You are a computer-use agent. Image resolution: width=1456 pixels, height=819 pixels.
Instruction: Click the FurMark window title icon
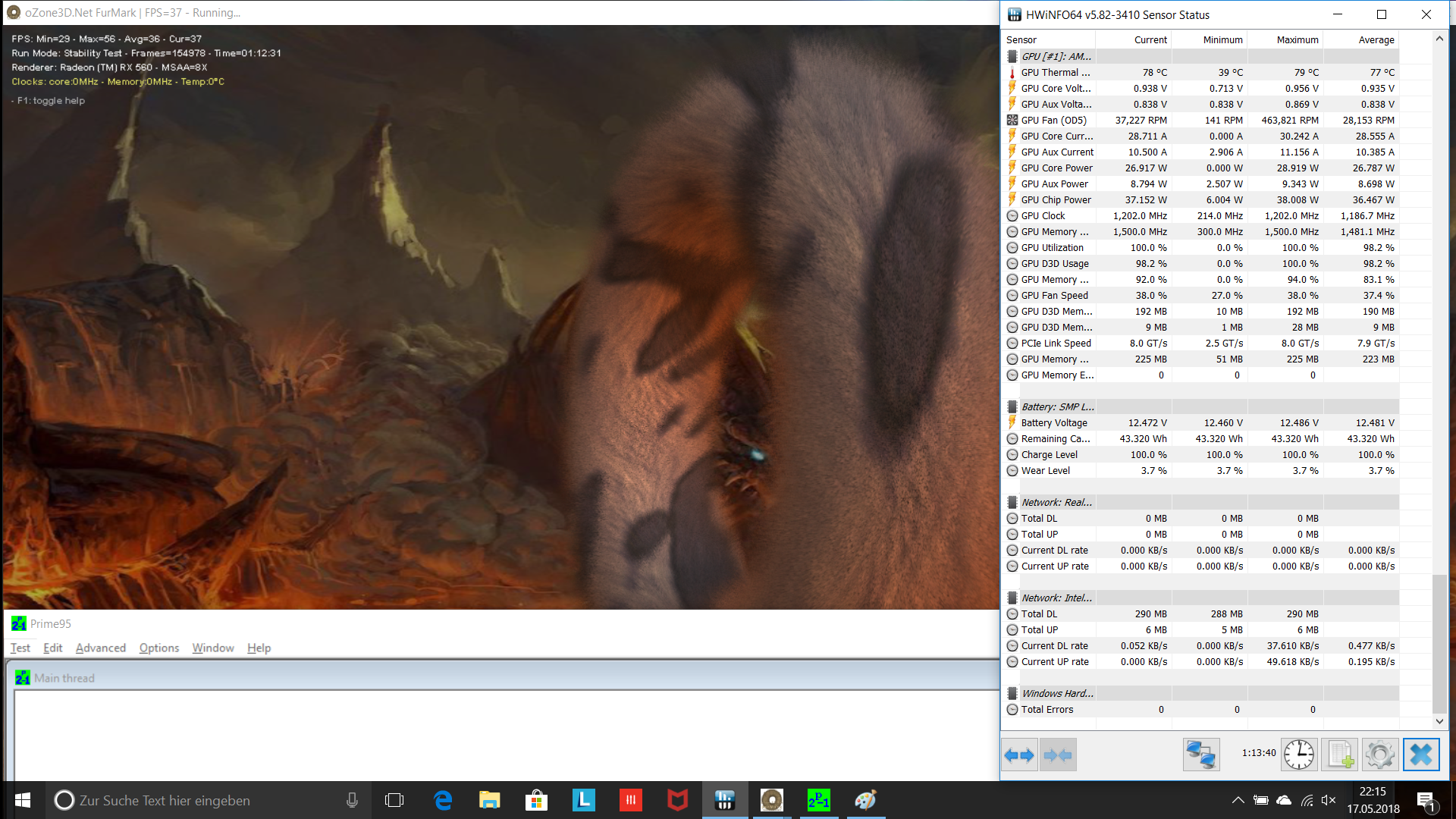point(13,12)
